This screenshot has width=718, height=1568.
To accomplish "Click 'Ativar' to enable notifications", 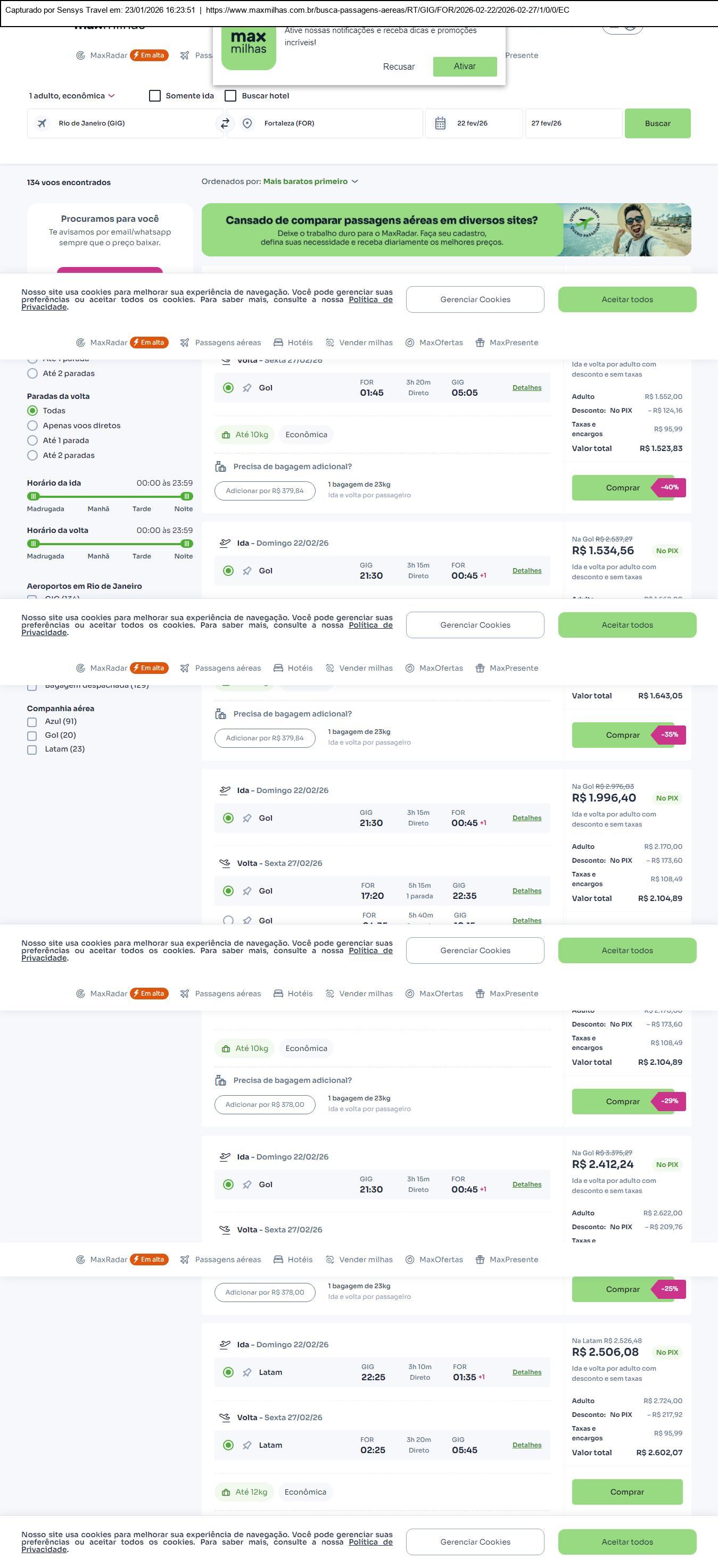I will coord(465,66).
